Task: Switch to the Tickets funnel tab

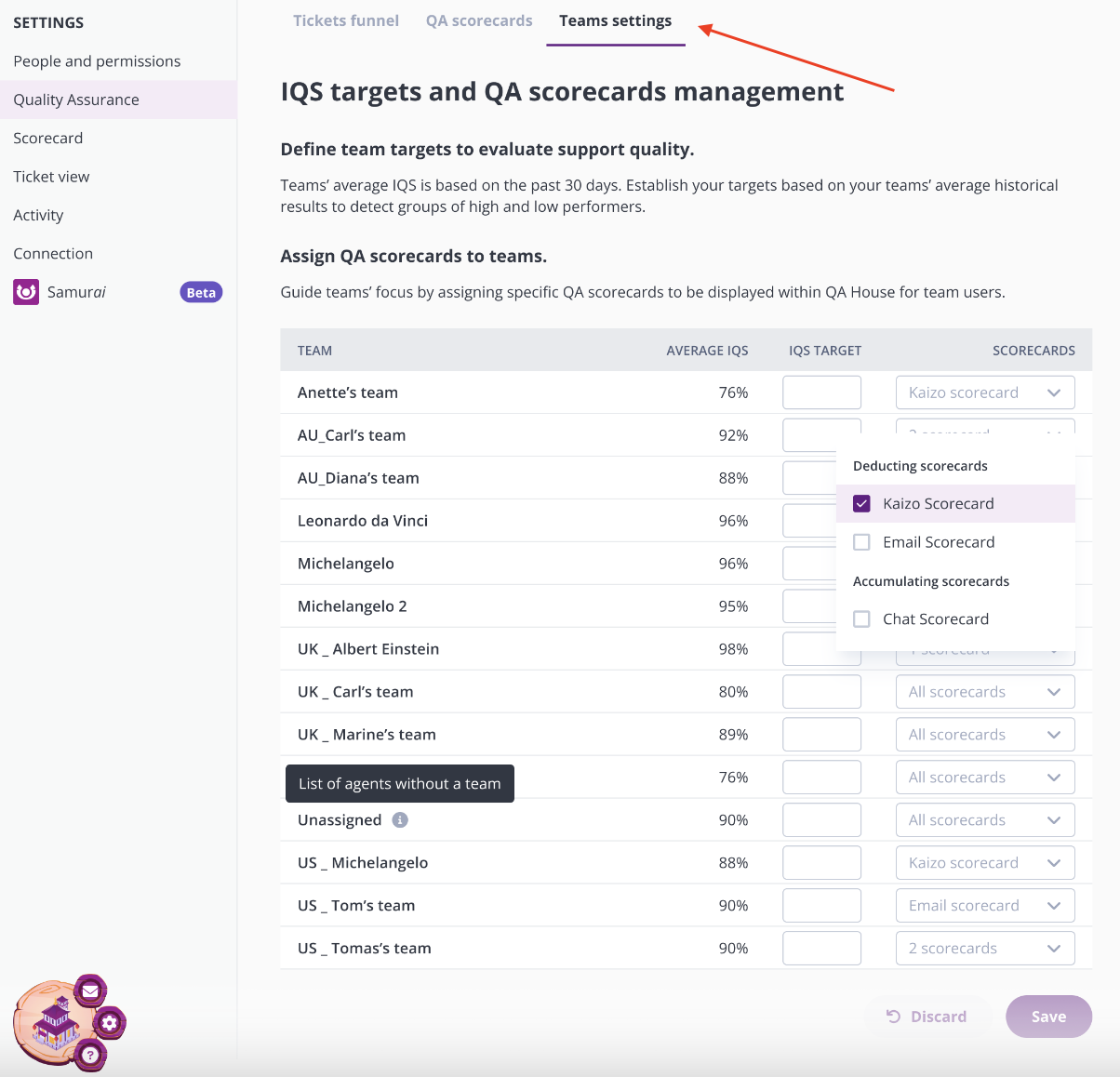Action: [346, 20]
